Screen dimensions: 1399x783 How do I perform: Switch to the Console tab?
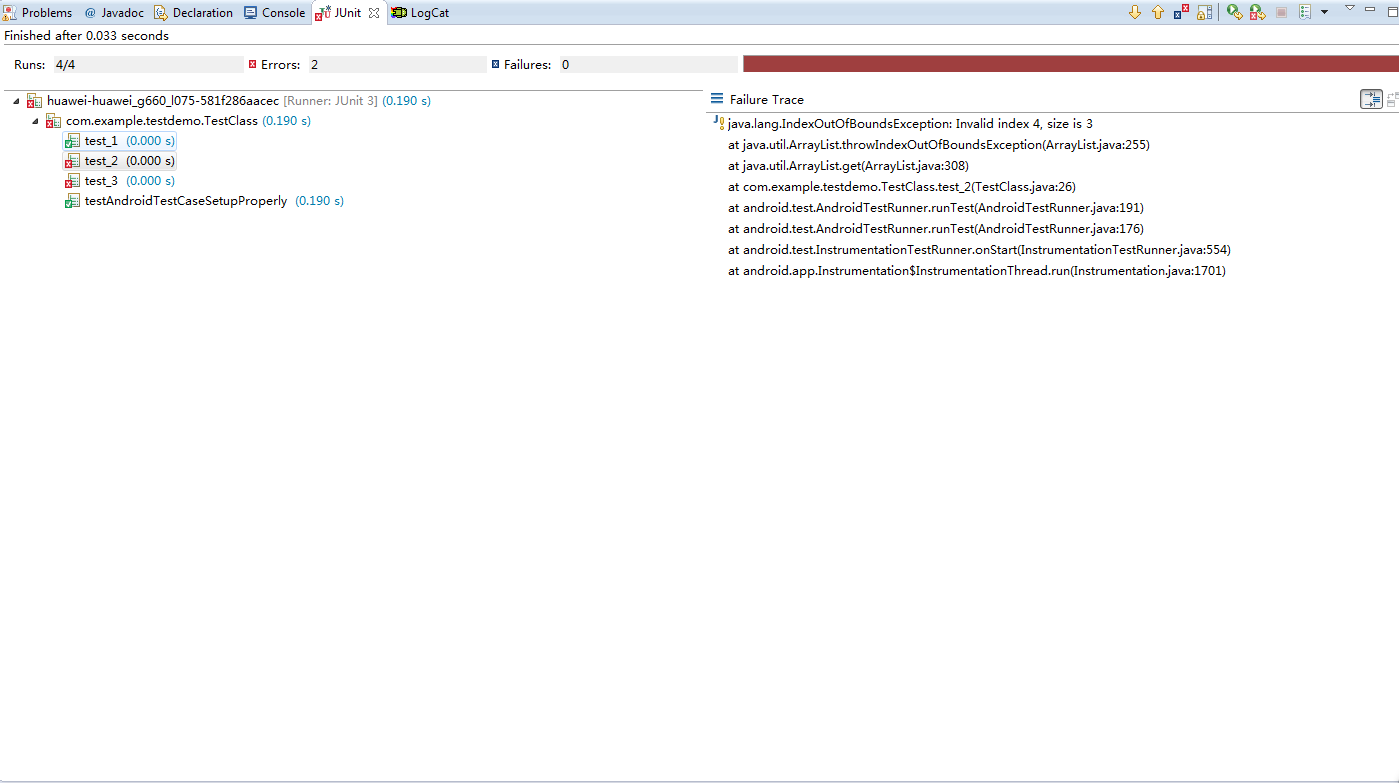tap(275, 13)
